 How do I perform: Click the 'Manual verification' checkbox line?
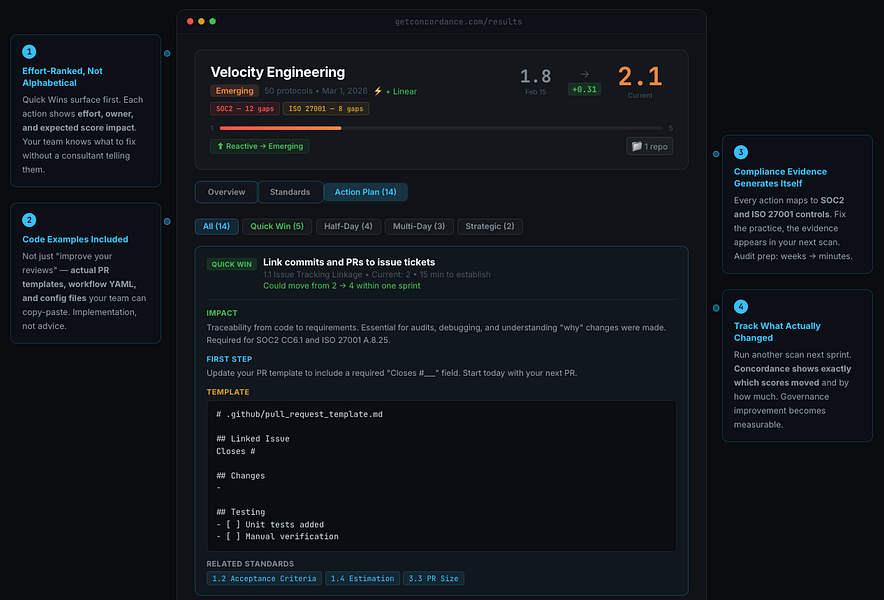coord(277,537)
